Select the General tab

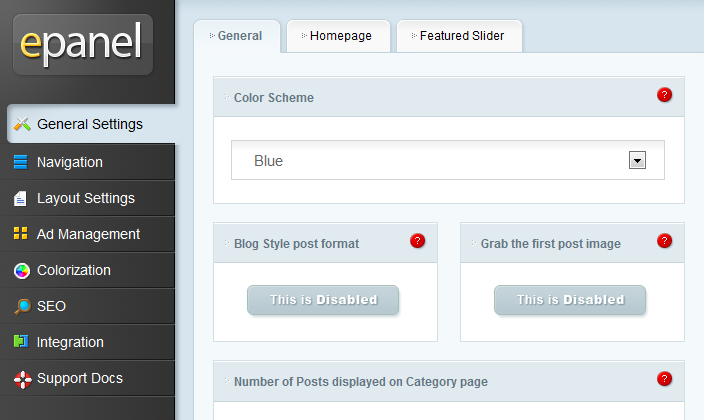tap(237, 36)
